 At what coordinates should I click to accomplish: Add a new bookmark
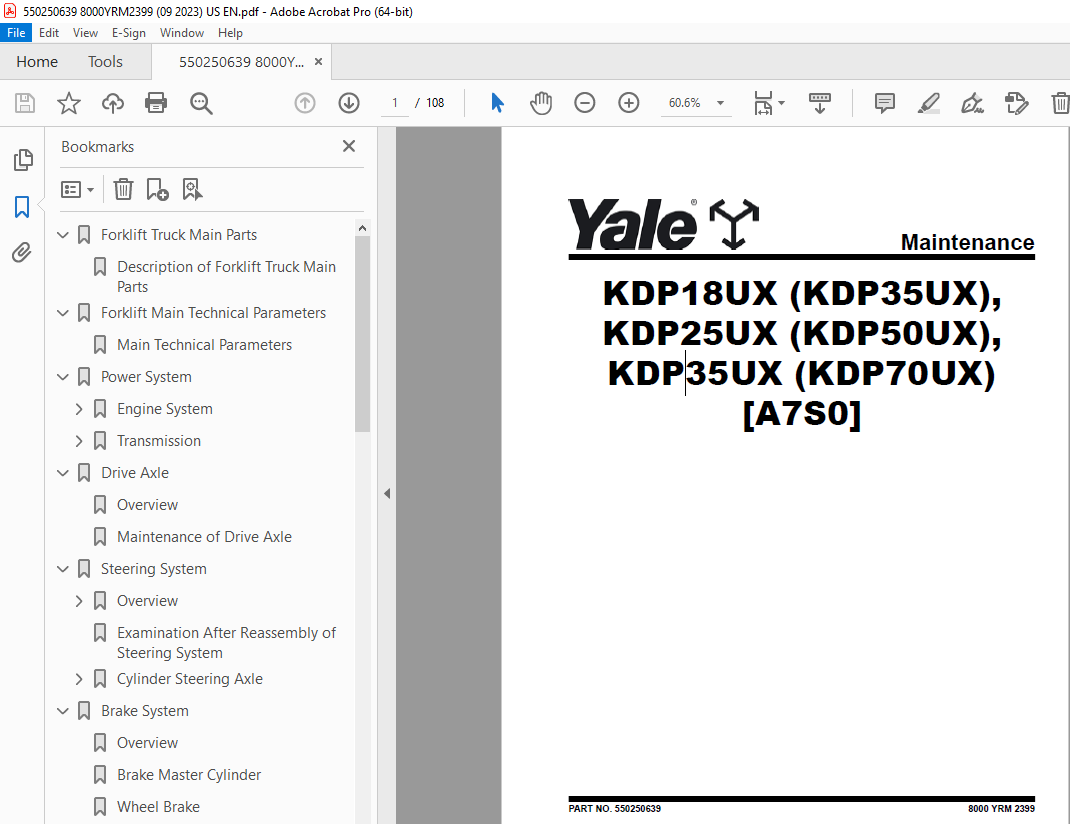pos(157,189)
